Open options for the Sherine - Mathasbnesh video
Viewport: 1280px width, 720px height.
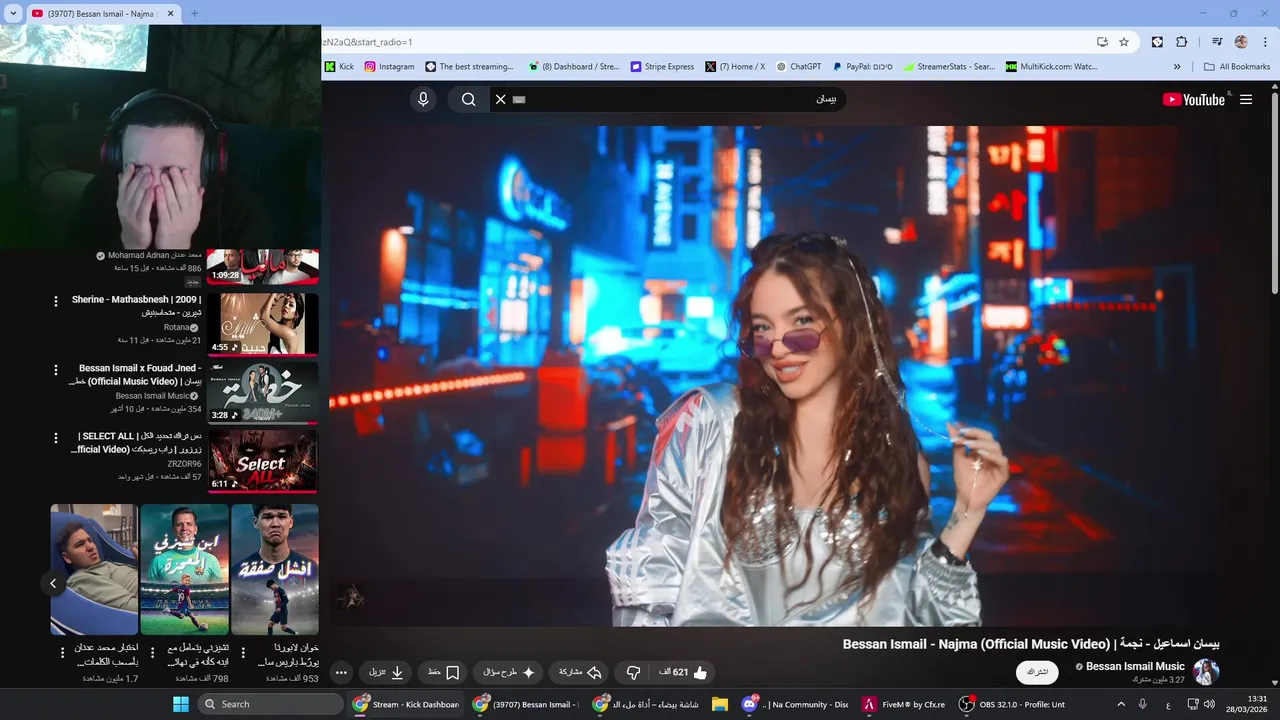(56, 301)
